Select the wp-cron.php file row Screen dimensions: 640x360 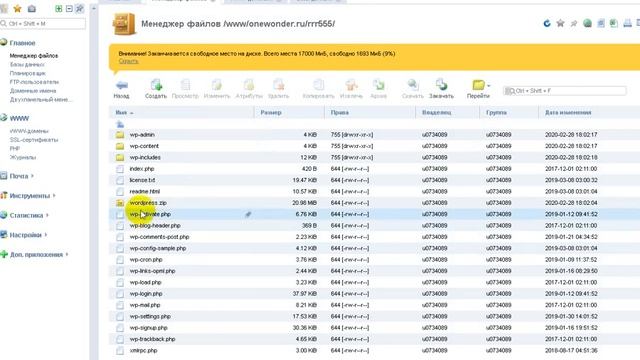click(374, 260)
